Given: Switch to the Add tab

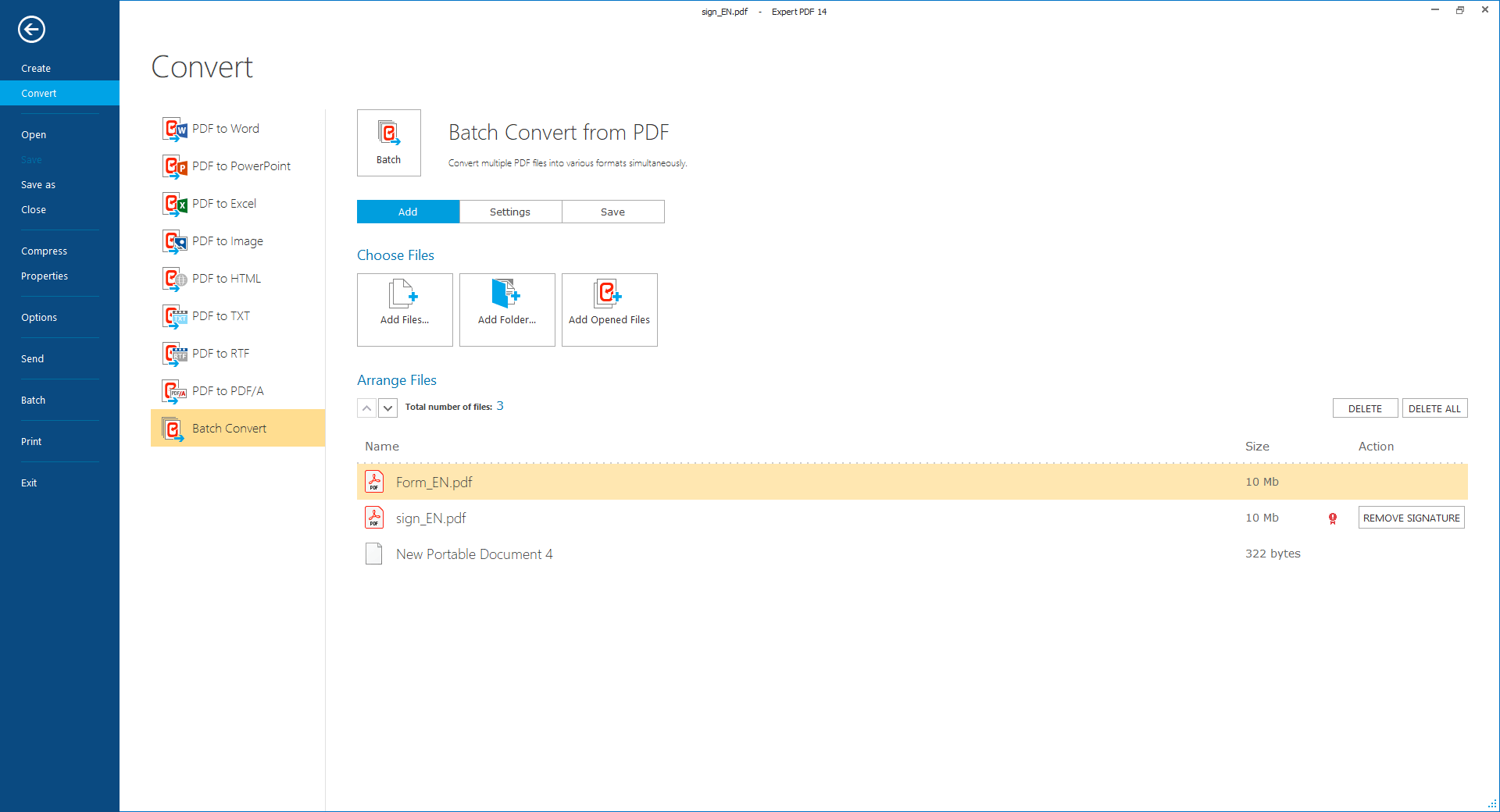Looking at the screenshot, I should (x=408, y=212).
